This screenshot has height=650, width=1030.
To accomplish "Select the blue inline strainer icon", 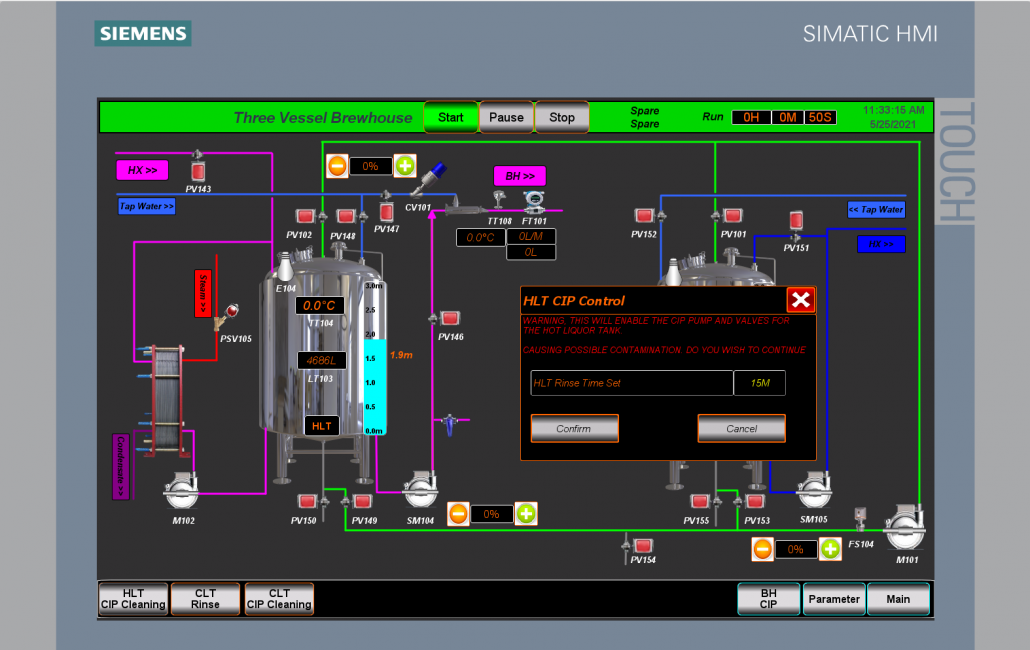I will [x=450, y=425].
